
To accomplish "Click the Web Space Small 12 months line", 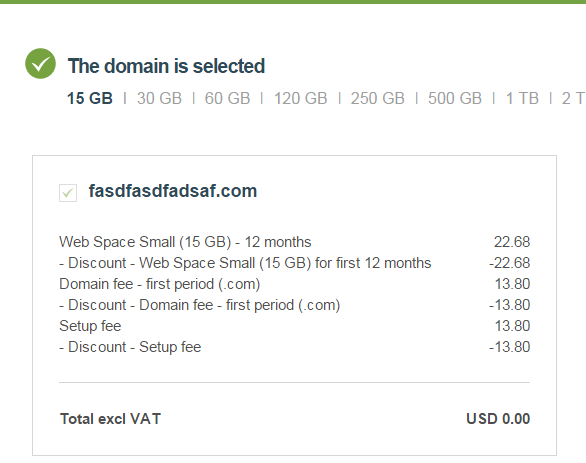I will [x=185, y=242].
